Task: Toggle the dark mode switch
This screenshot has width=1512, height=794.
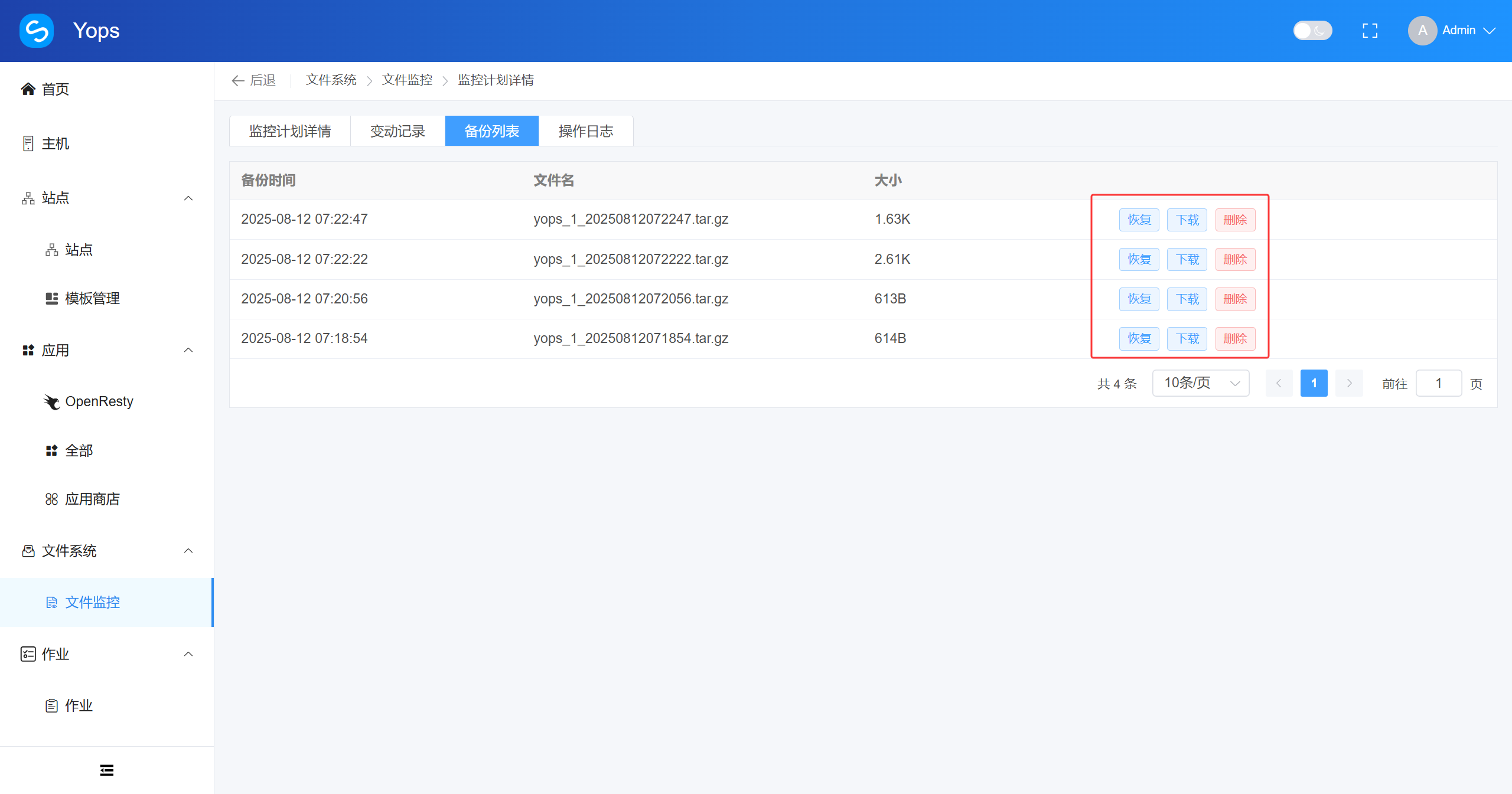Action: (1312, 31)
